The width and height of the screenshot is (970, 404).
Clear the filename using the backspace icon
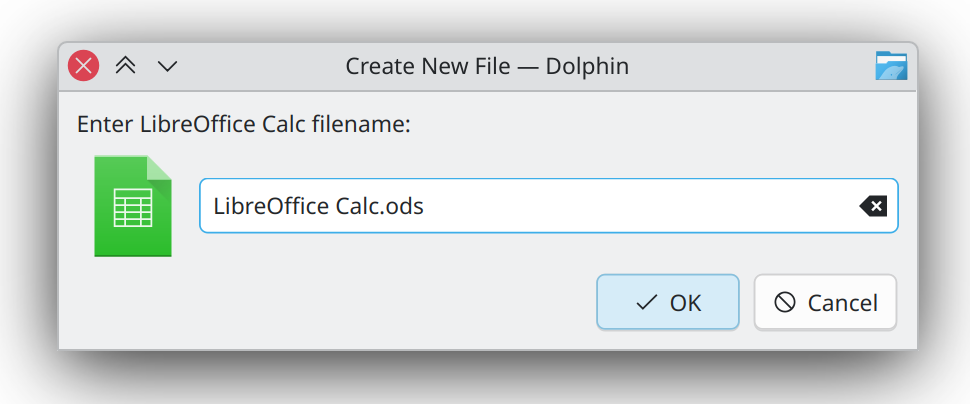[873, 206]
